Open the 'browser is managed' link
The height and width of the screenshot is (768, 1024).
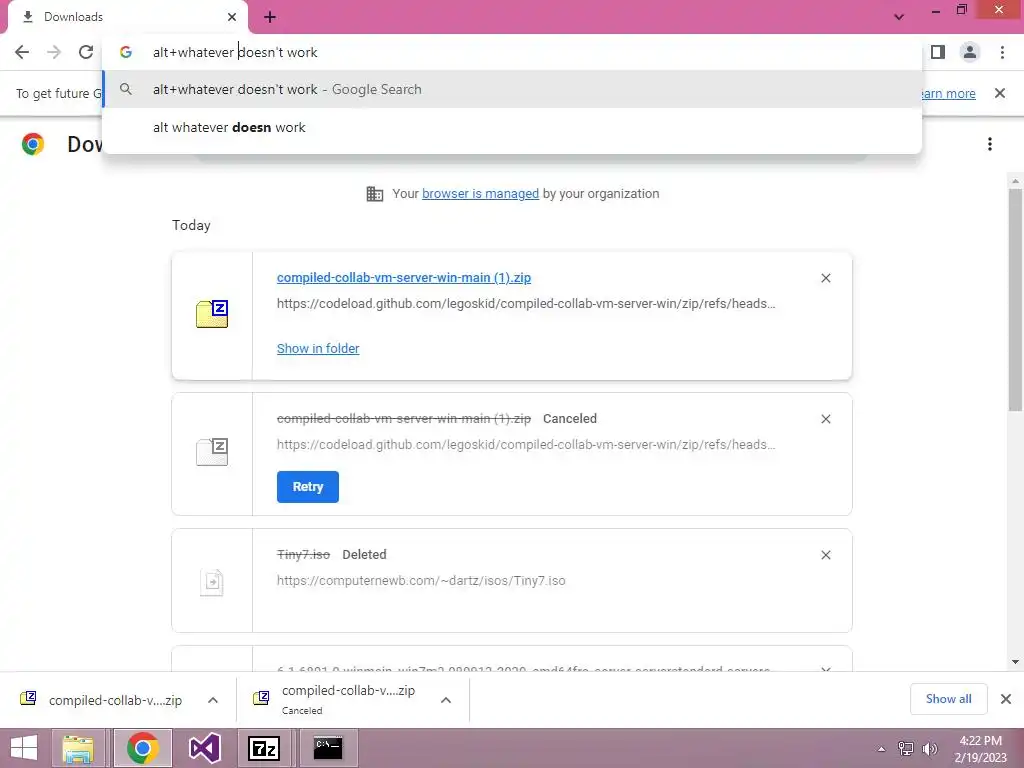[x=481, y=193]
